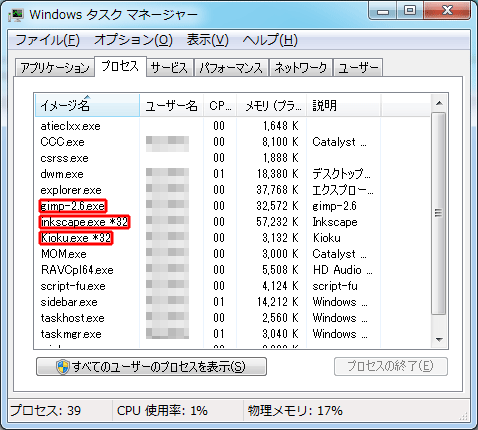478x430 pixels.
Task: Maximize the Task Manager window
Action: tap(410, 11)
